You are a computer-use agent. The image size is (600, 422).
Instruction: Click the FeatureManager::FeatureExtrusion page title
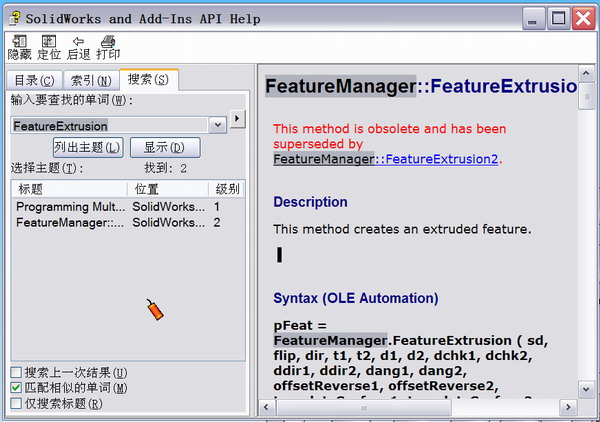(x=421, y=86)
